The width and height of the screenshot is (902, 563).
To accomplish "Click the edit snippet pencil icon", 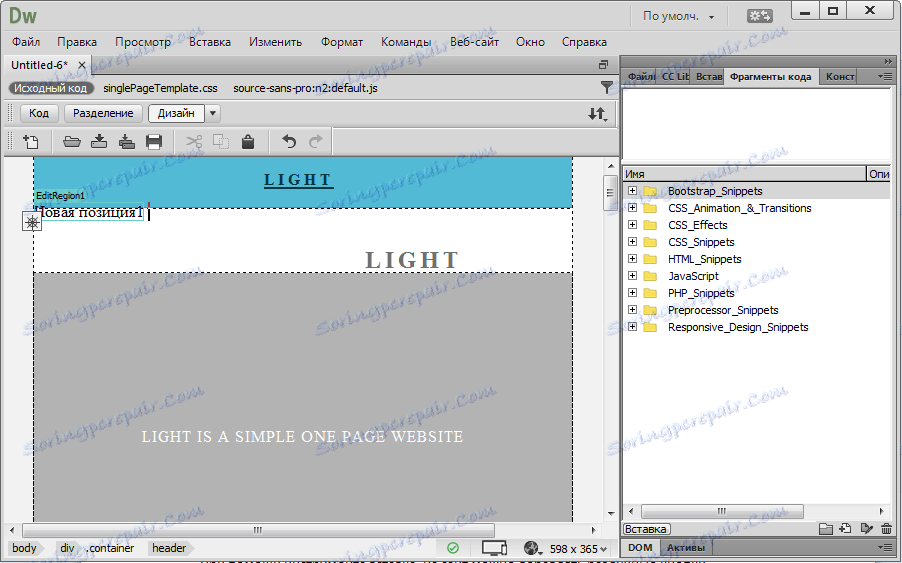I will point(866,528).
